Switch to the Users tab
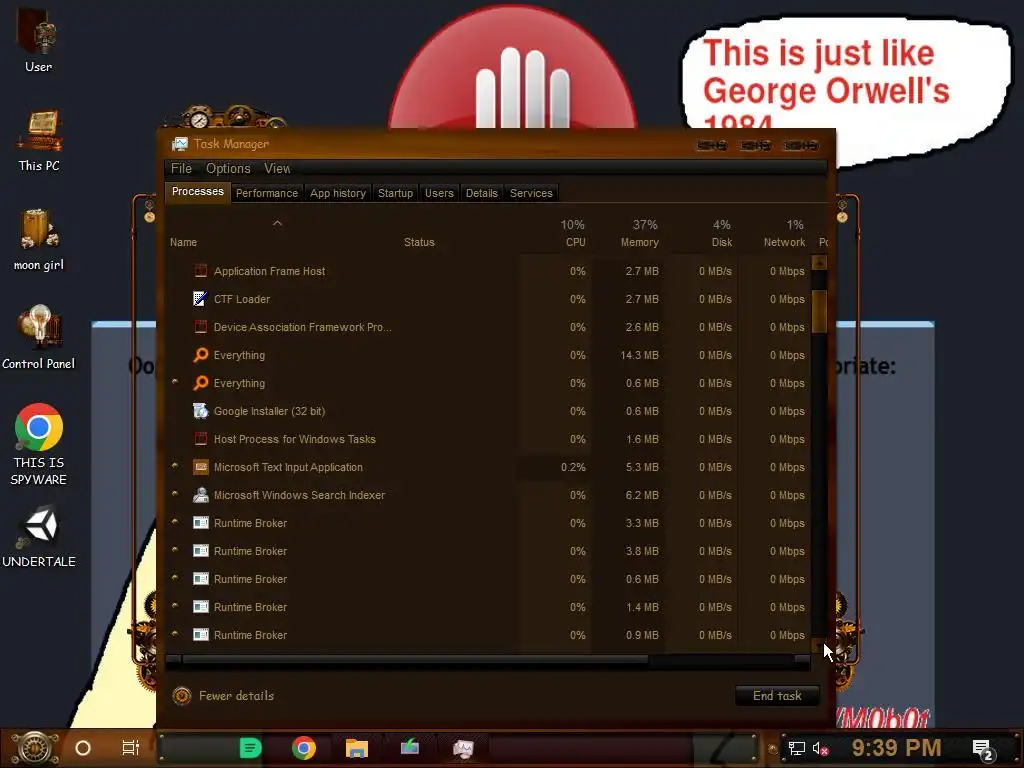The height and width of the screenshot is (768, 1024). pos(439,193)
